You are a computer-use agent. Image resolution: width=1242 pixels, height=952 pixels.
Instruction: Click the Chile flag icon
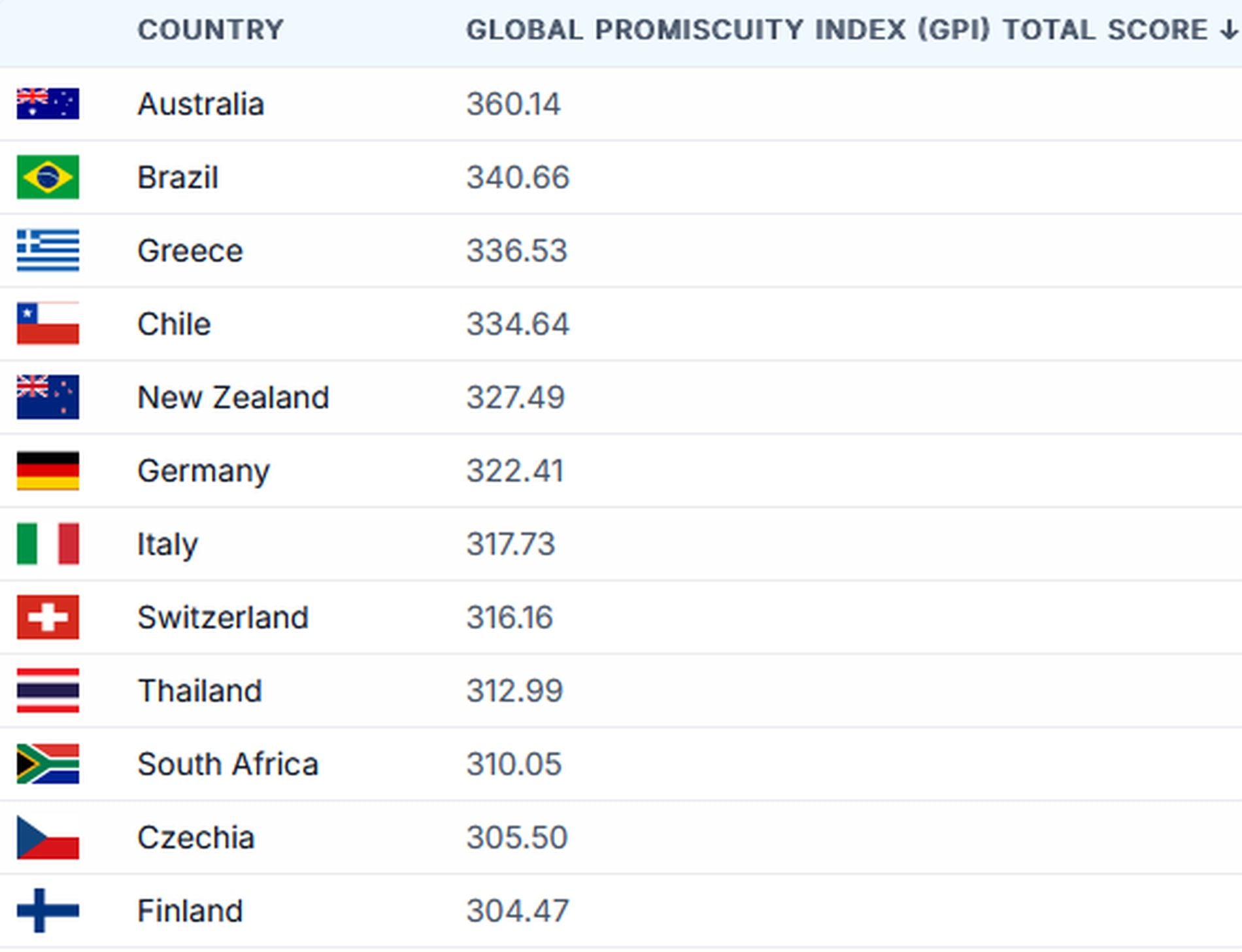pyautogui.click(x=48, y=324)
